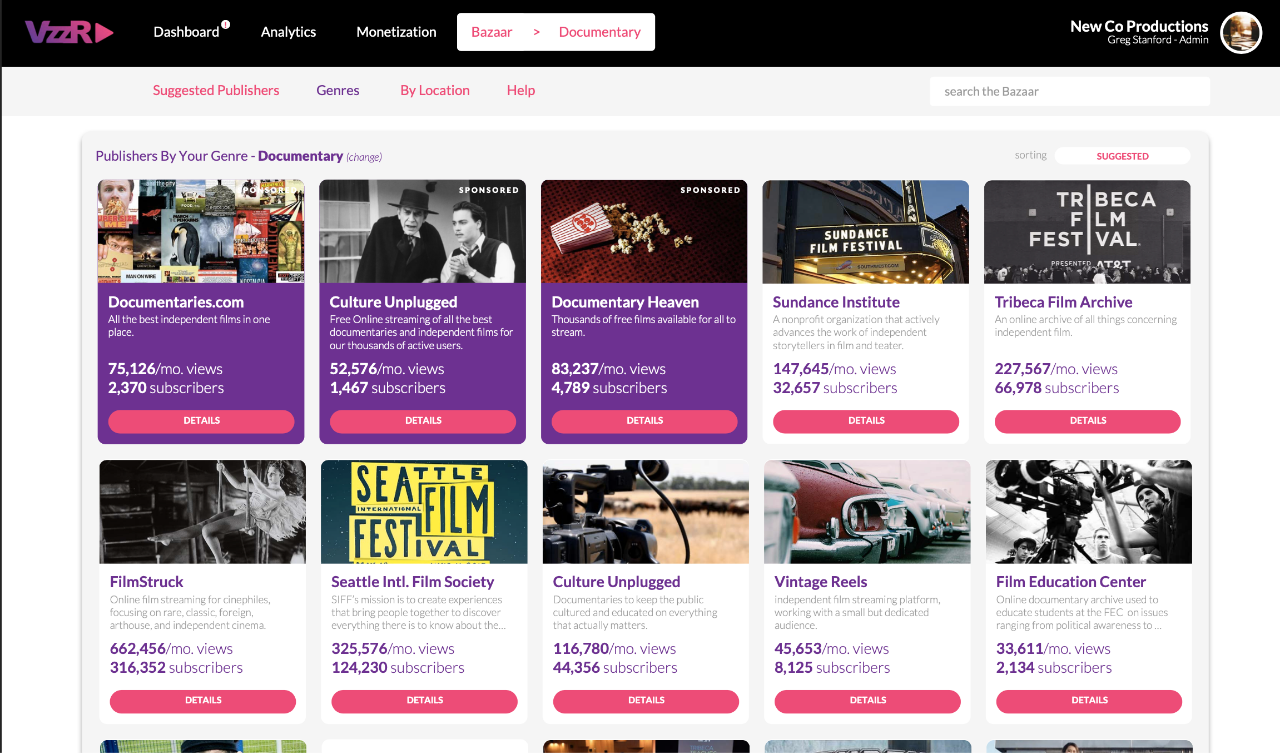The height and width of the screenshot is (753, 1280).
Task: Focus the 'search the Bazaar' field
Action: 1070,91
